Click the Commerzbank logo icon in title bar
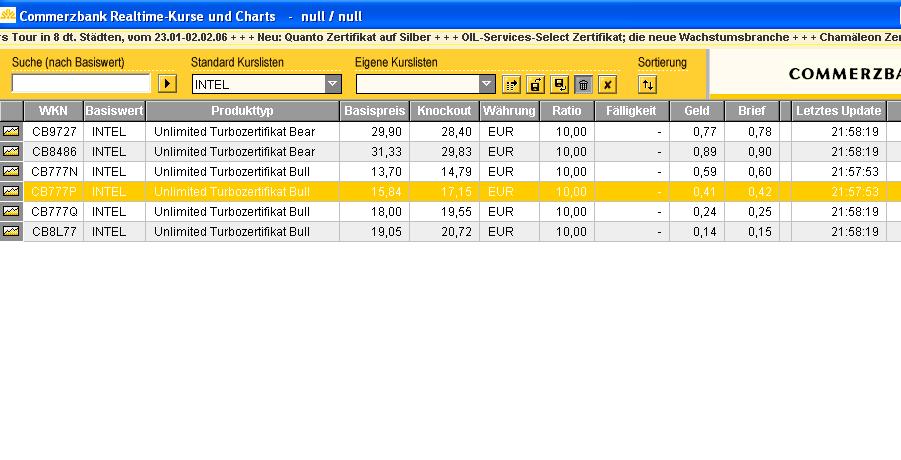The height and width of the screenshot is (460, 901). click(7, 15)
